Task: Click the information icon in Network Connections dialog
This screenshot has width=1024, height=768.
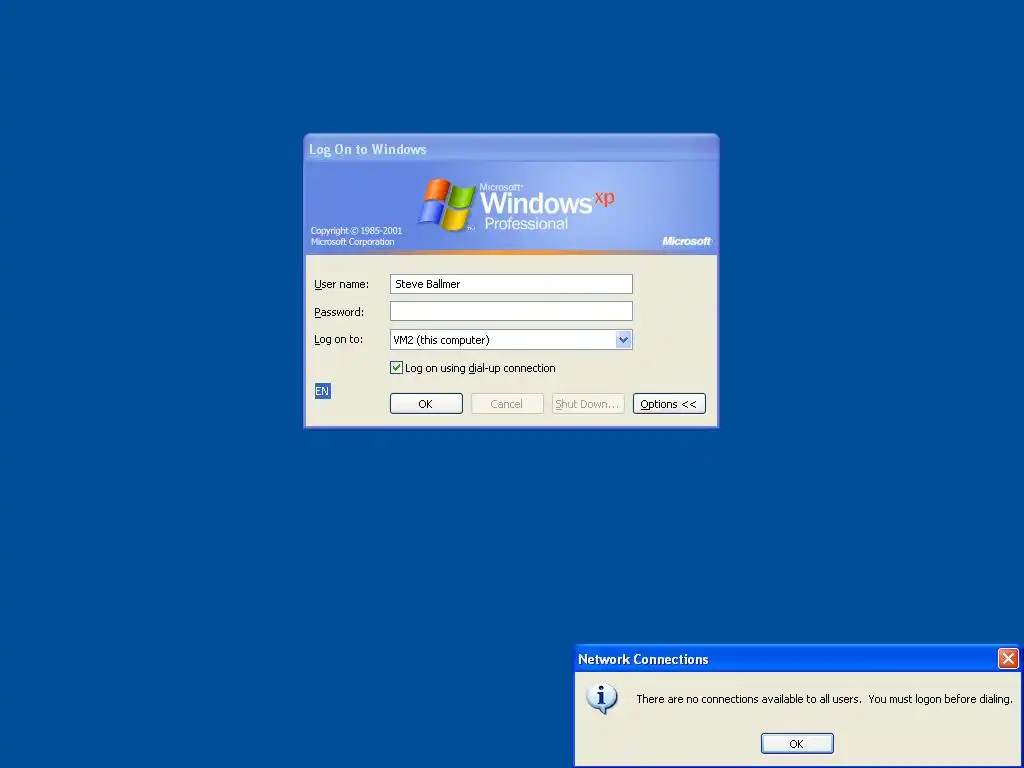Action: click(x=601, y=698)
